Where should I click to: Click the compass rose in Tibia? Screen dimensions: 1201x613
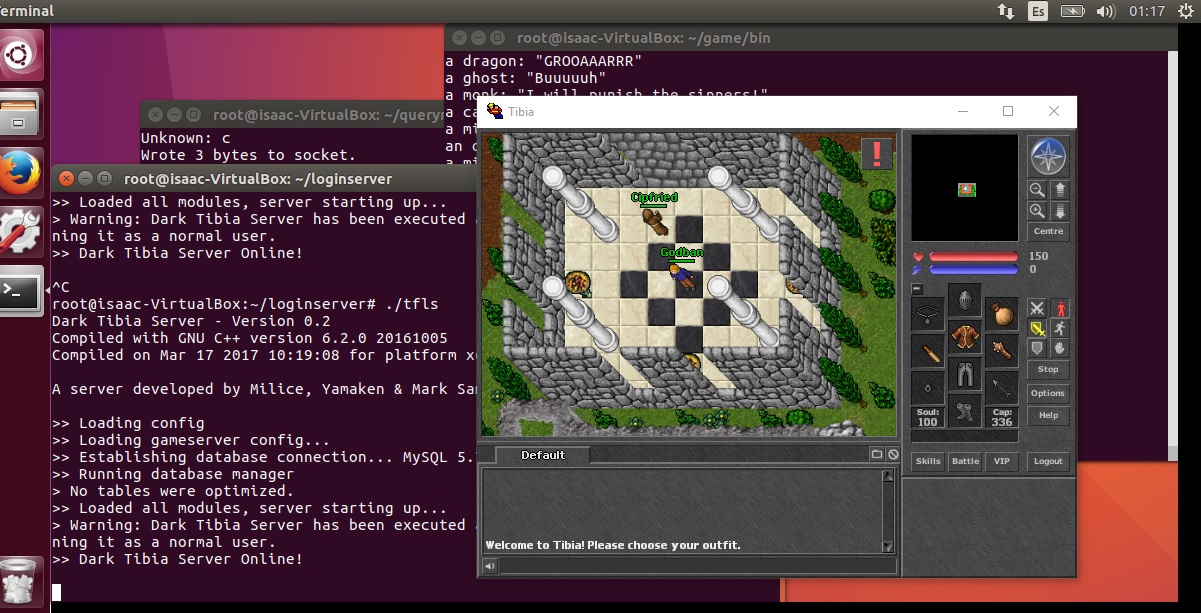pyautogui.click(x=1048, y=156)
